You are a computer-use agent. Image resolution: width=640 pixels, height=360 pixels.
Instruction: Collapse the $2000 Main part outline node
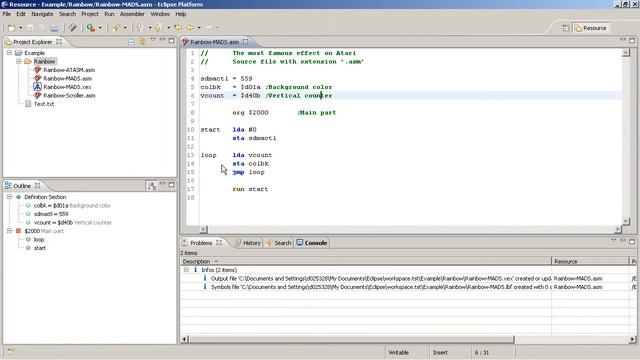click(x=9, y=231)
